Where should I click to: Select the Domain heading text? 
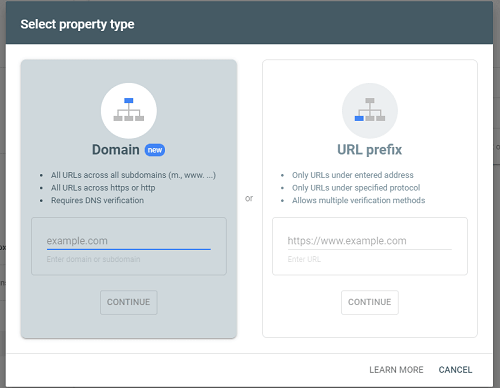click(116, 150)
